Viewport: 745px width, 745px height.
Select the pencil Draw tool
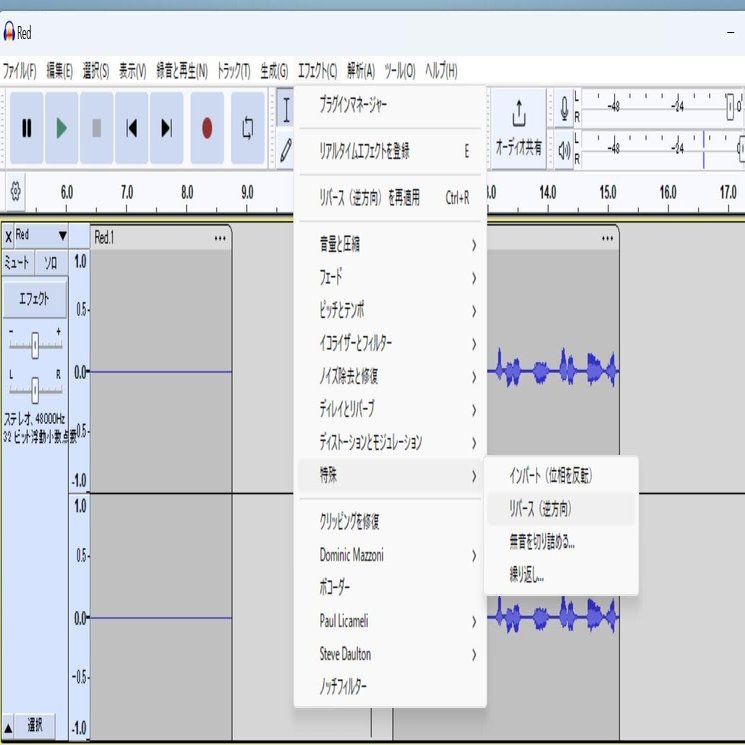286,149
